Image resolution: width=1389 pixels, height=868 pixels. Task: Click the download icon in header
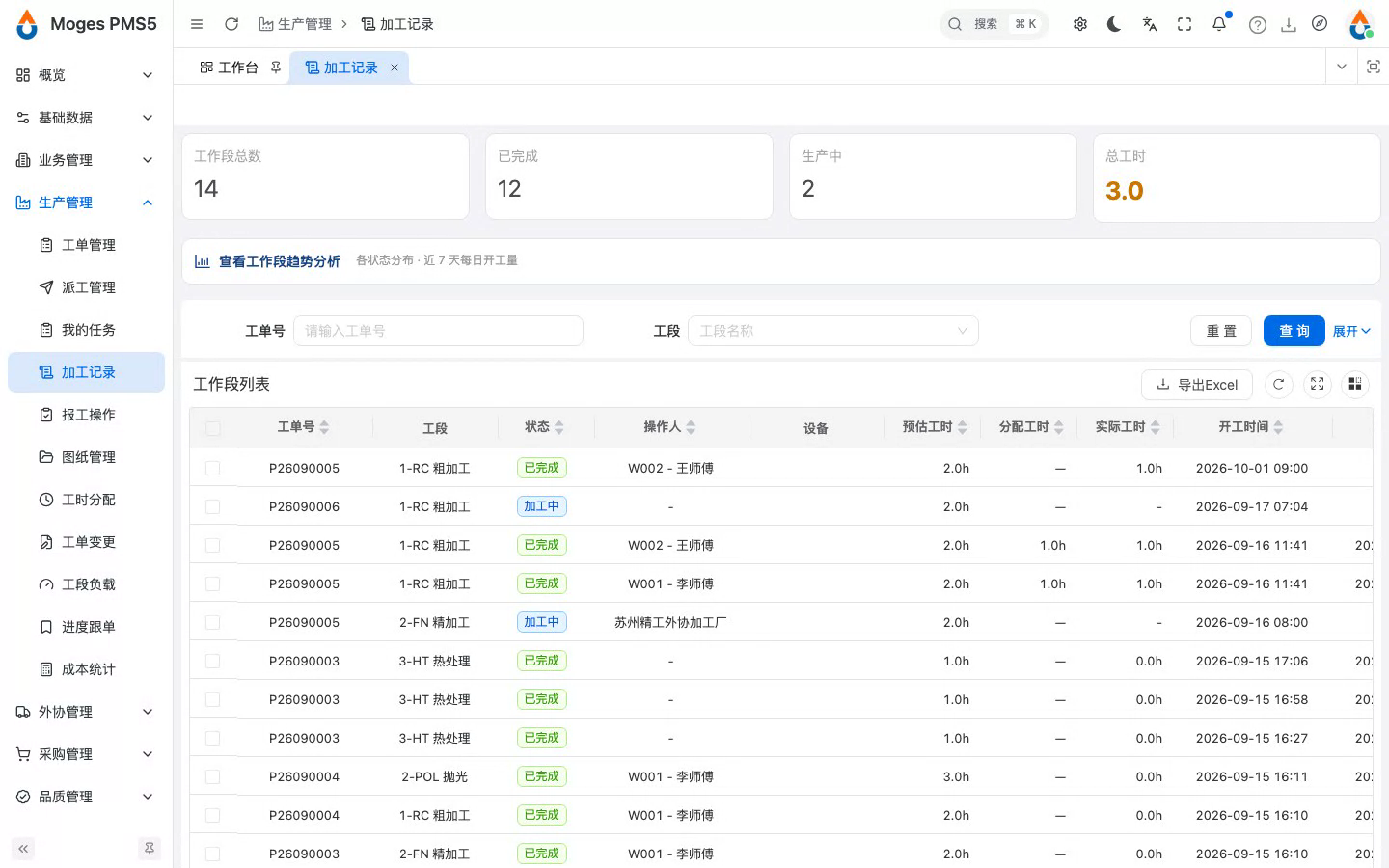point(1288,25)
